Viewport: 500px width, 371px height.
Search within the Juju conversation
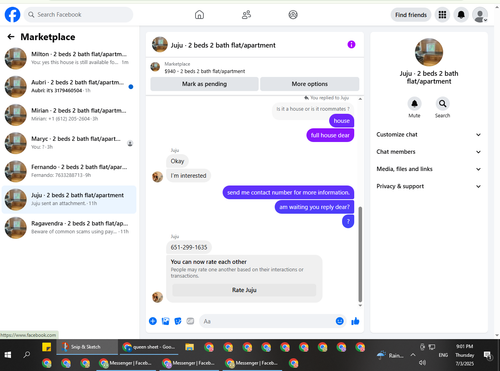(x=442, y=104)
